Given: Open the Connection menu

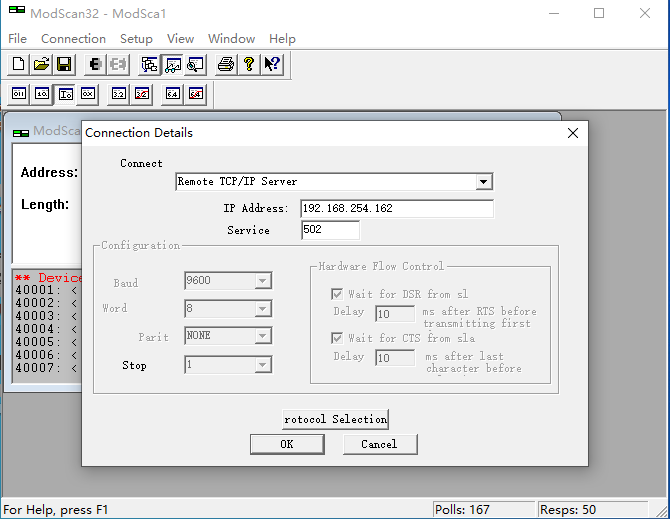Looking at the screenshot, I should coord(73,39).
